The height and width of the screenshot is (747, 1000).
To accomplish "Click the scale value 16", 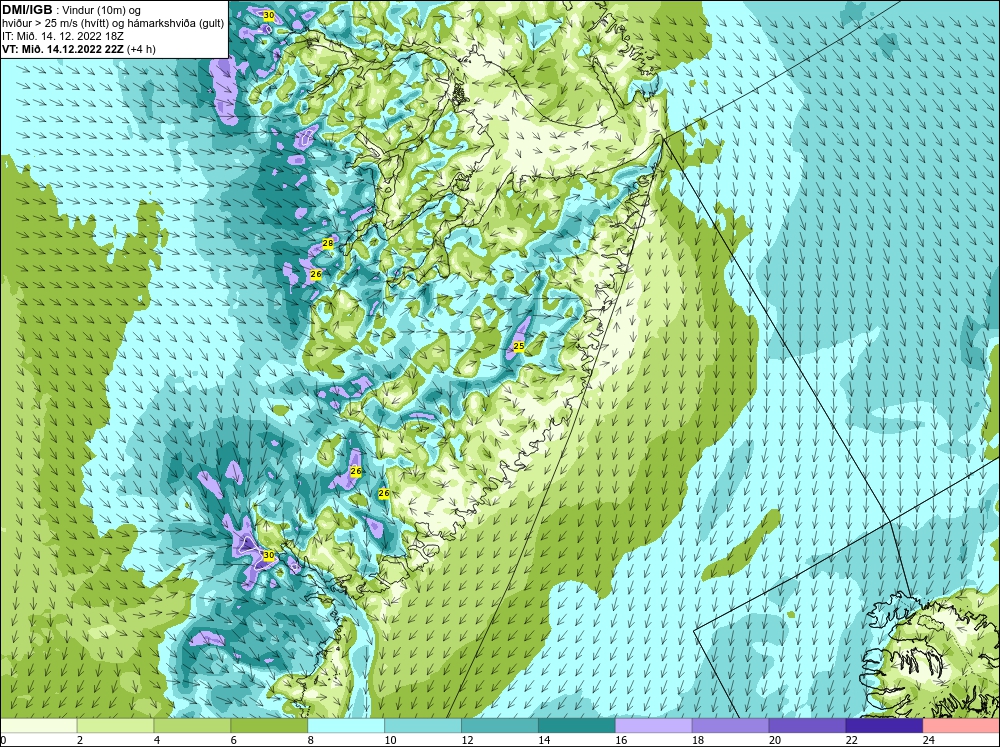I will (x=621, y=740).
